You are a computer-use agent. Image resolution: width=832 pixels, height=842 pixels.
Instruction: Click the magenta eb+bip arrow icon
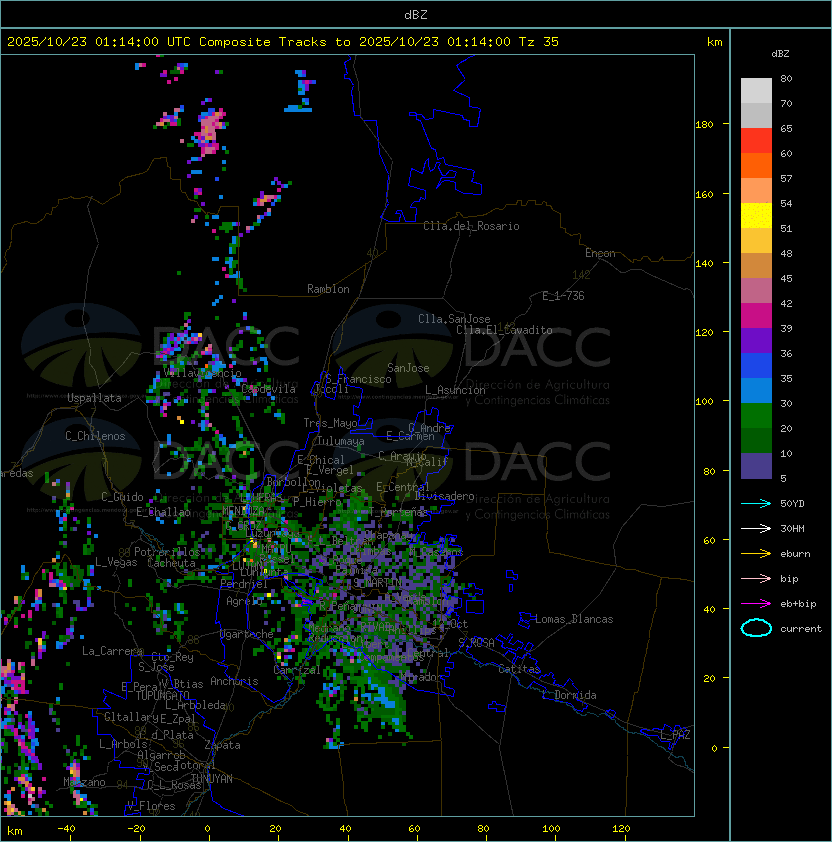click(x=756, y=604)
